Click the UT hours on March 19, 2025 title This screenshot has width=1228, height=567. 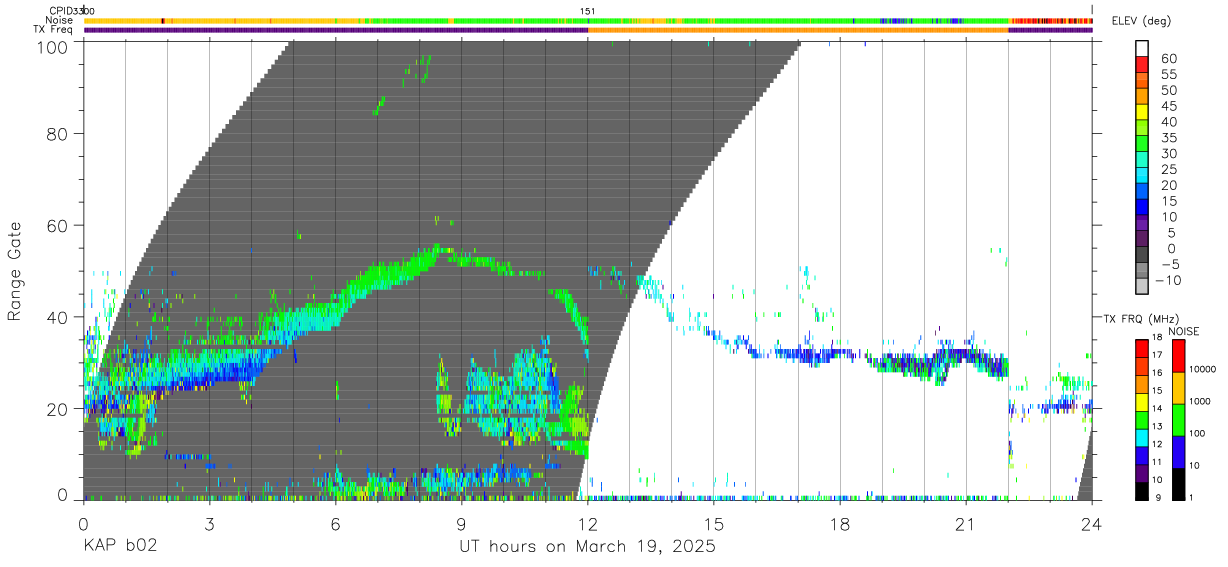pyautogui.click(x=587, y=548)
